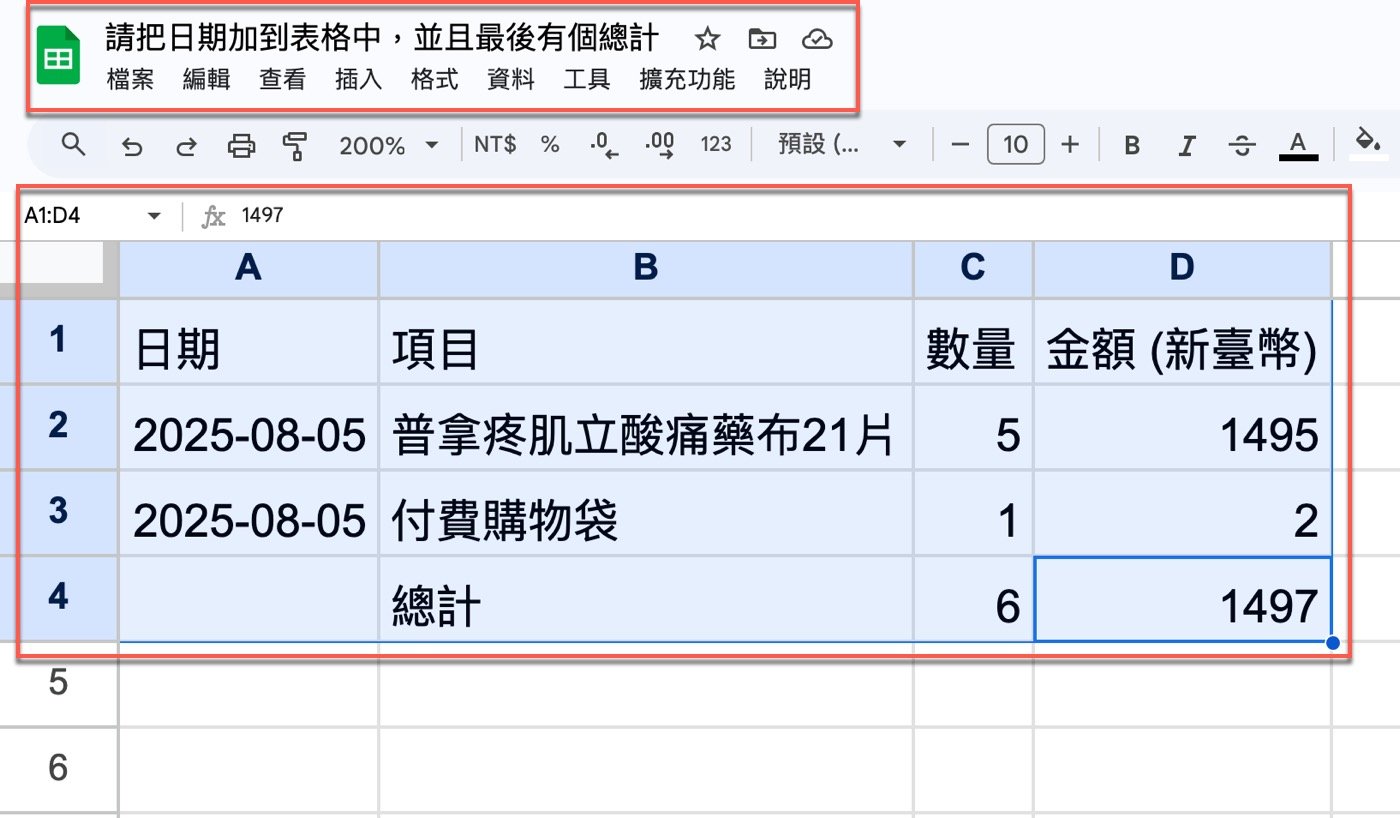
Task: Open the 檔案 menu
Action: [130, 80]
